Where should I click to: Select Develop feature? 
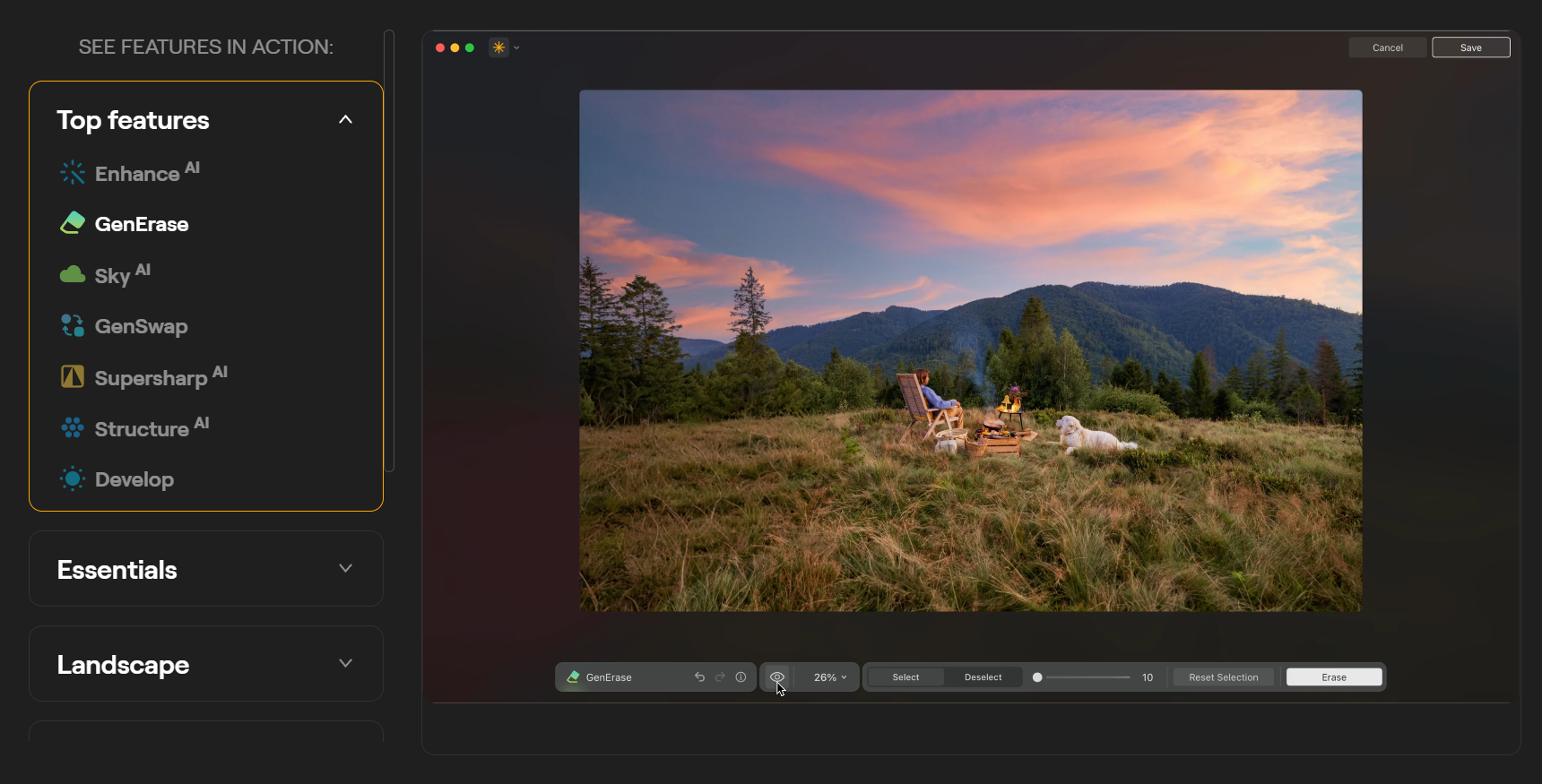point(117,478)
